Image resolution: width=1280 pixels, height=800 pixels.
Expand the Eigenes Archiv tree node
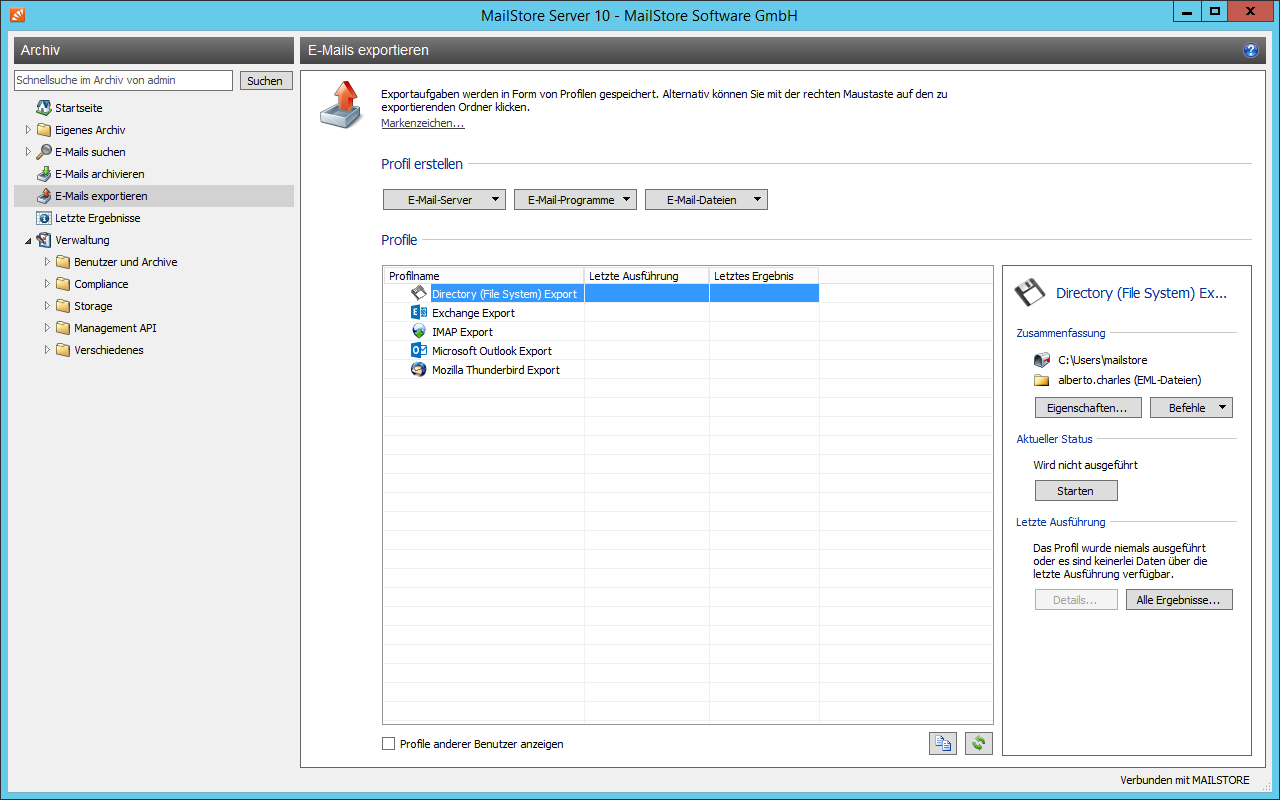coord(28,130)
